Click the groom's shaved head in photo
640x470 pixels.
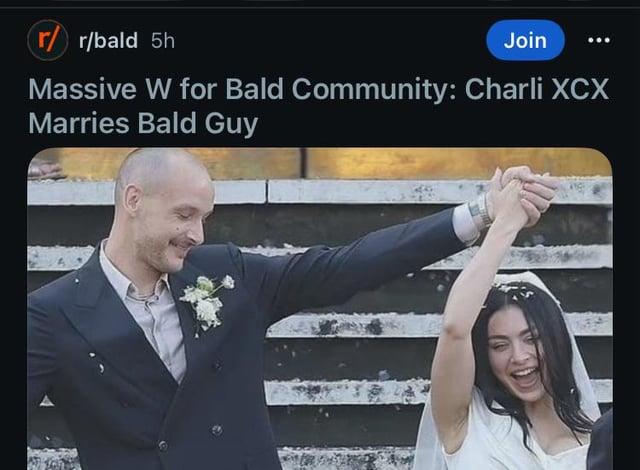tap(161, 173)
